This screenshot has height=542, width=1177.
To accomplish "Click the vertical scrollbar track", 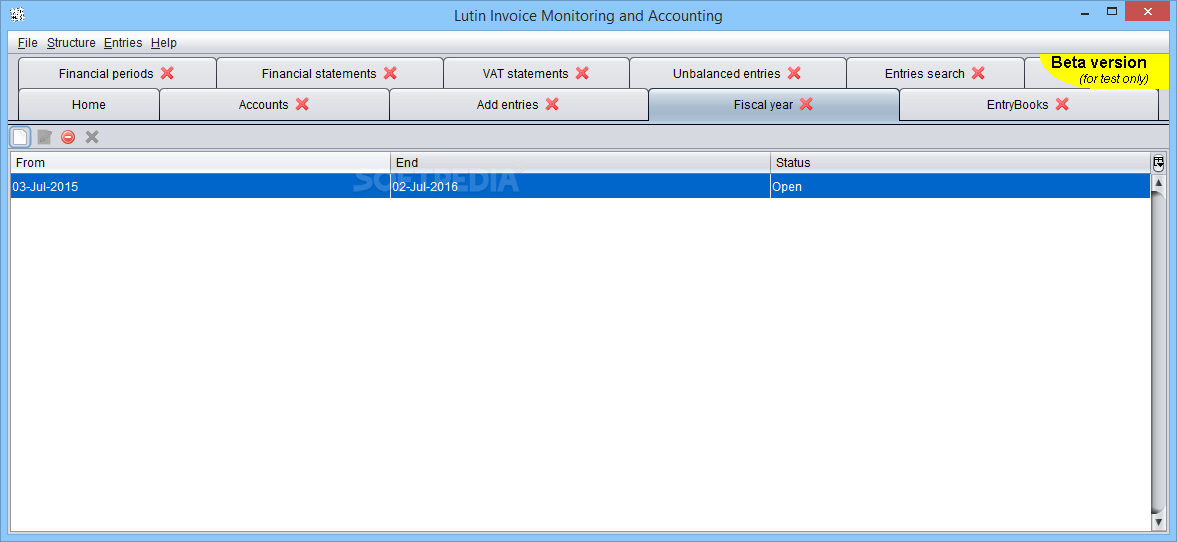I will pos(1158,352).
